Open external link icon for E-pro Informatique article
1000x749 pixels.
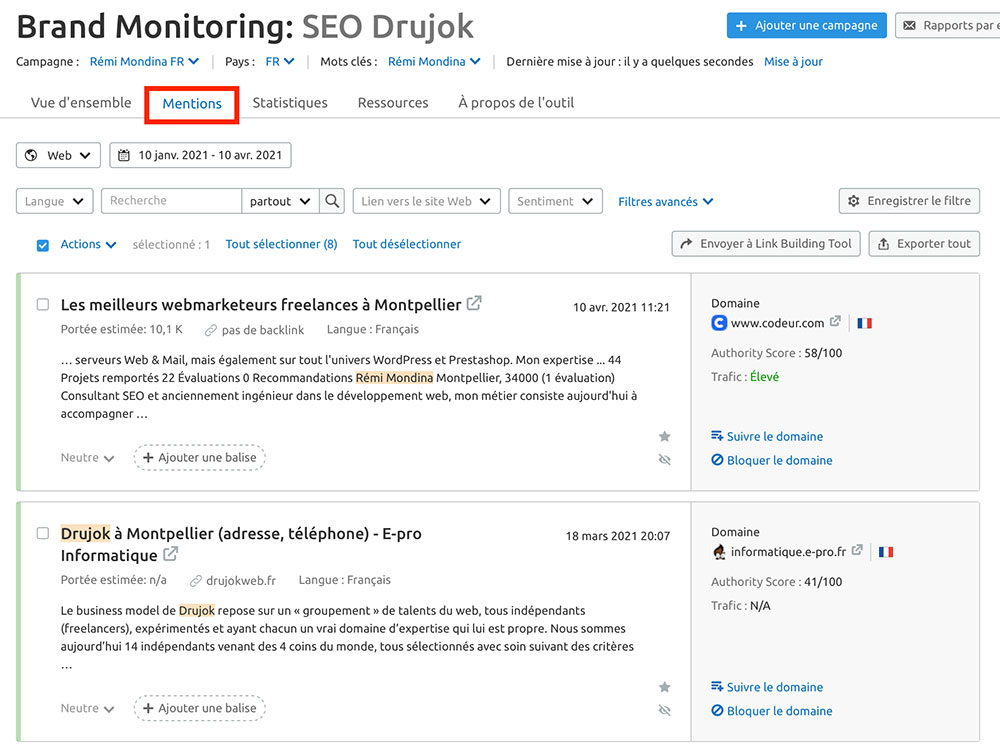coord(170,554)
